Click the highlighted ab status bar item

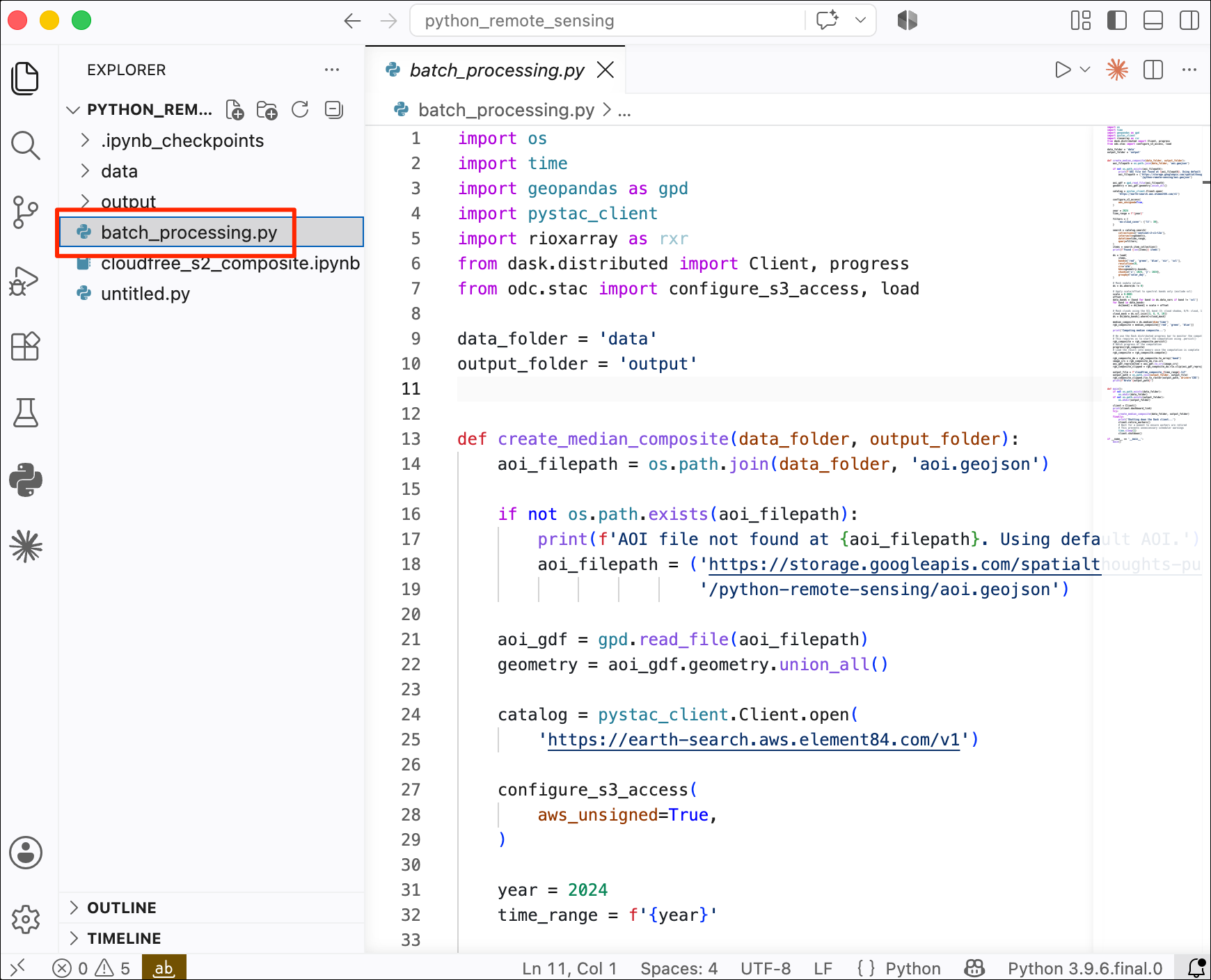(164, 967)
